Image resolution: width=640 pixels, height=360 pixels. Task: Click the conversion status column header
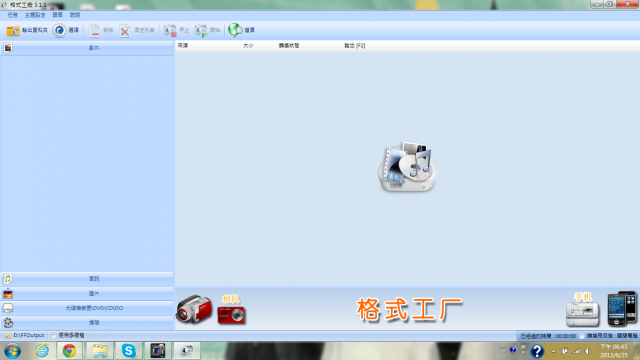click(x=309, y=46)
